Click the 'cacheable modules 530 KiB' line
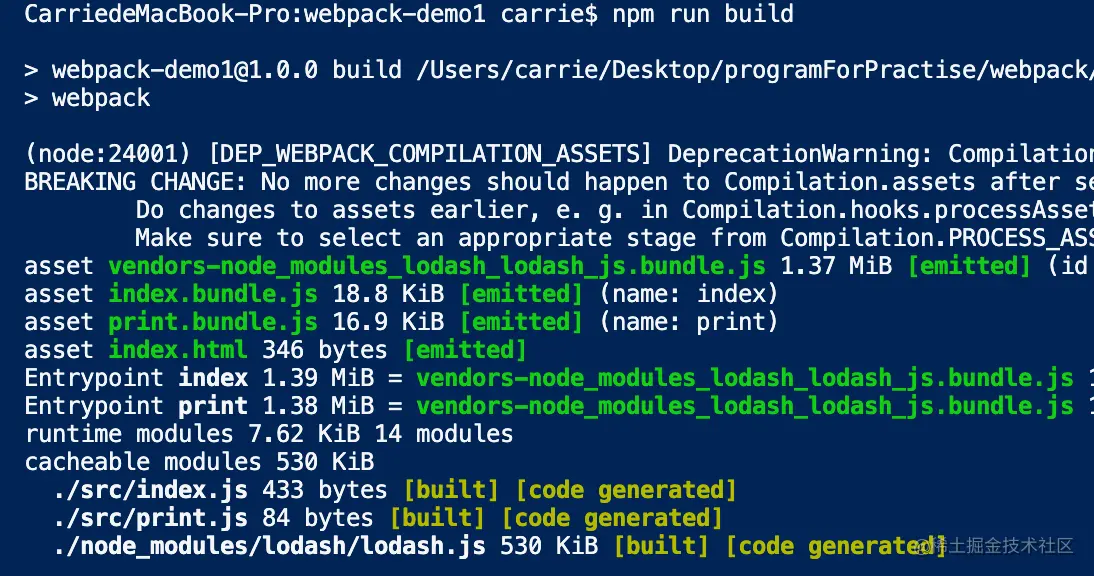This screenshot has width=1094, height=576. pos(198,462)
